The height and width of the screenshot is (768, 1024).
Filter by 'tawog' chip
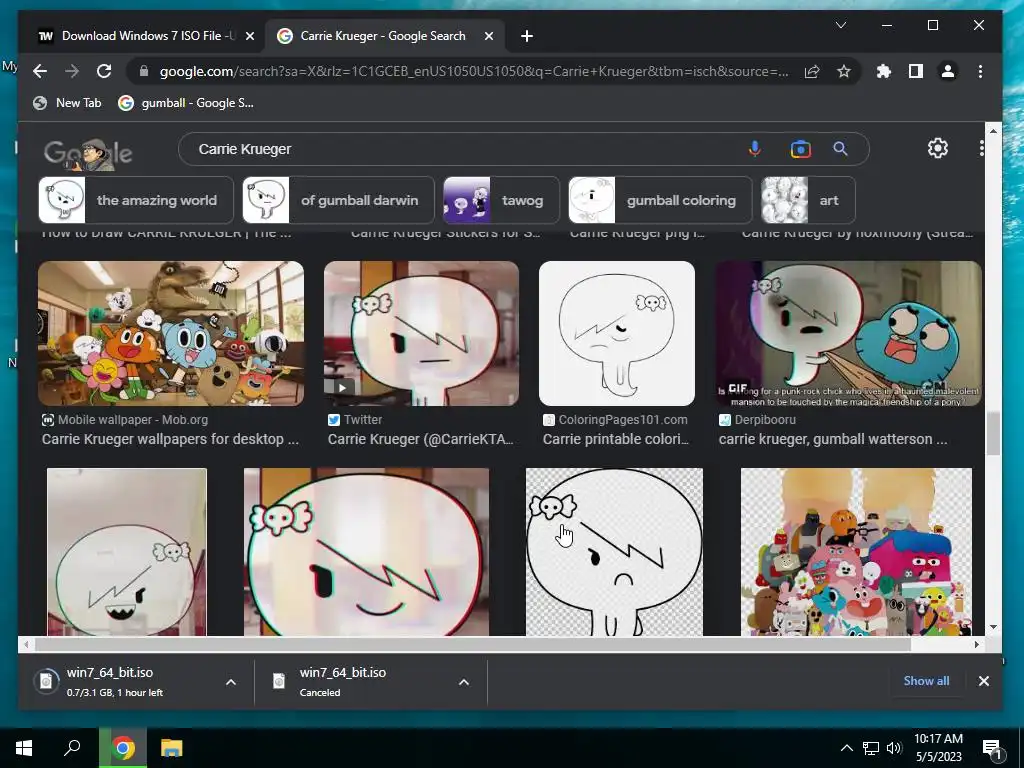coord(501,200)
